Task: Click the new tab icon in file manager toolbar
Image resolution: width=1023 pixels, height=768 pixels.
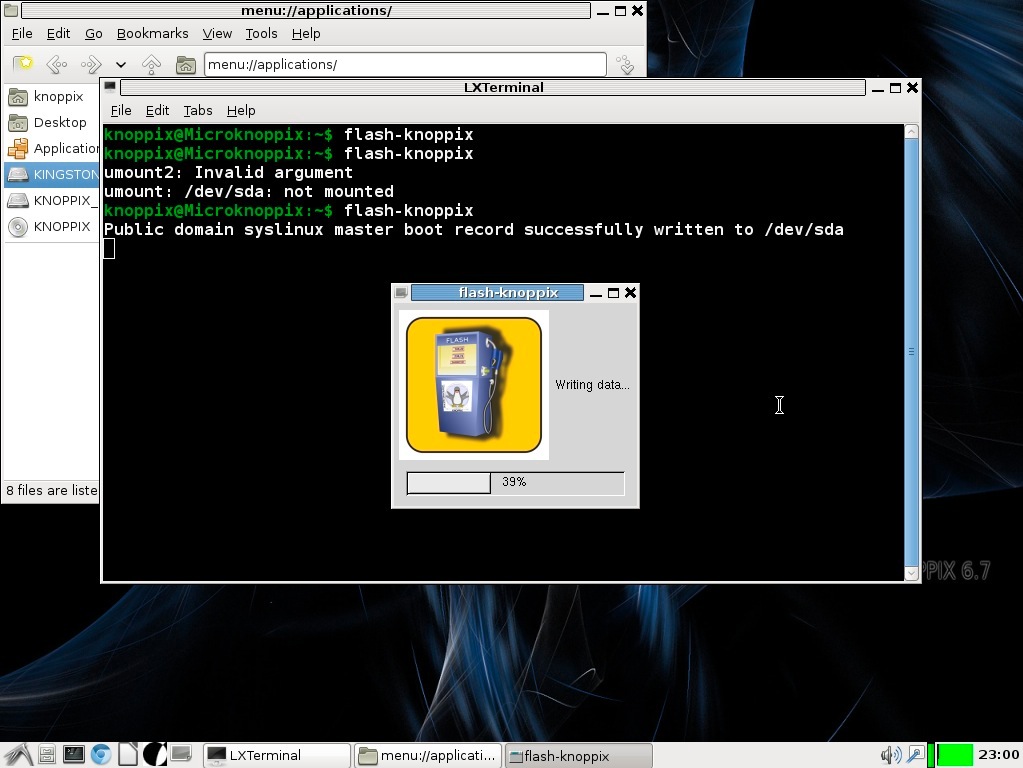Action: (23, 63)
